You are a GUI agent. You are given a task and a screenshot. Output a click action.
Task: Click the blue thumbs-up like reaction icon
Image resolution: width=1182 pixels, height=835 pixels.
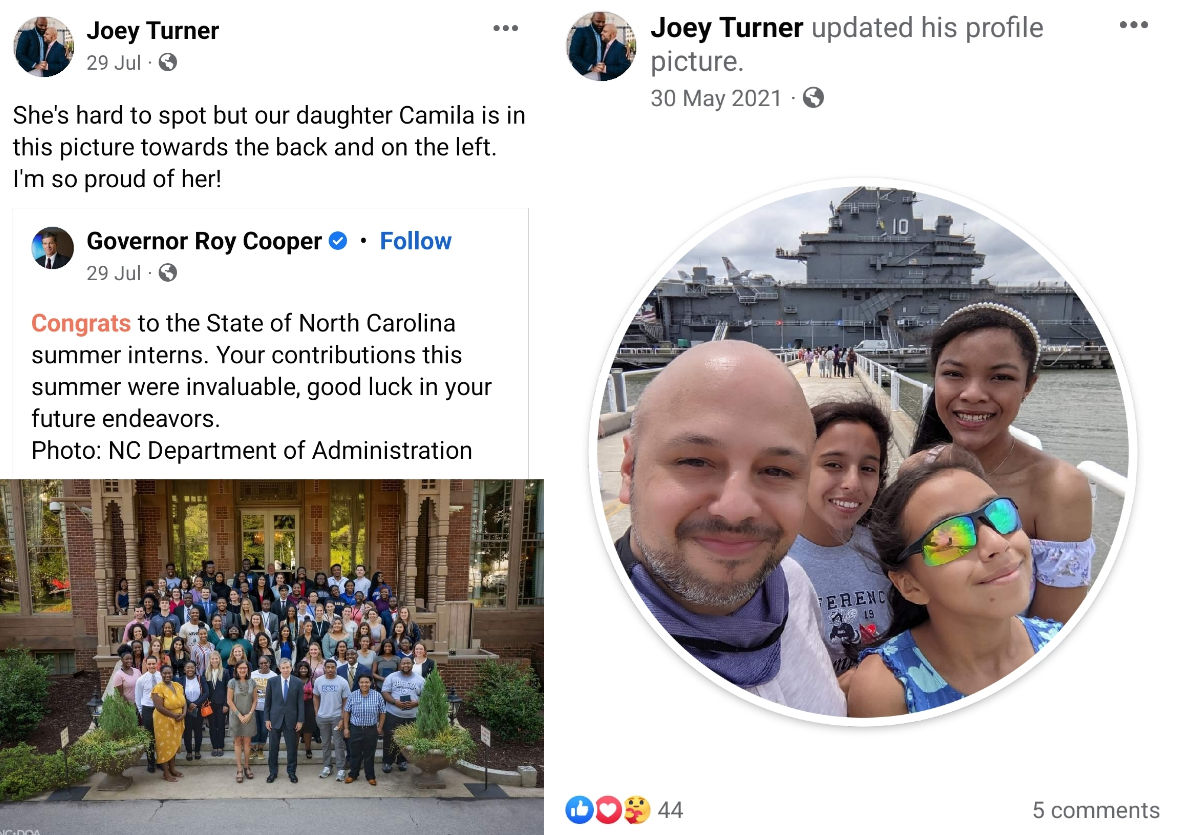click(579, 810)
